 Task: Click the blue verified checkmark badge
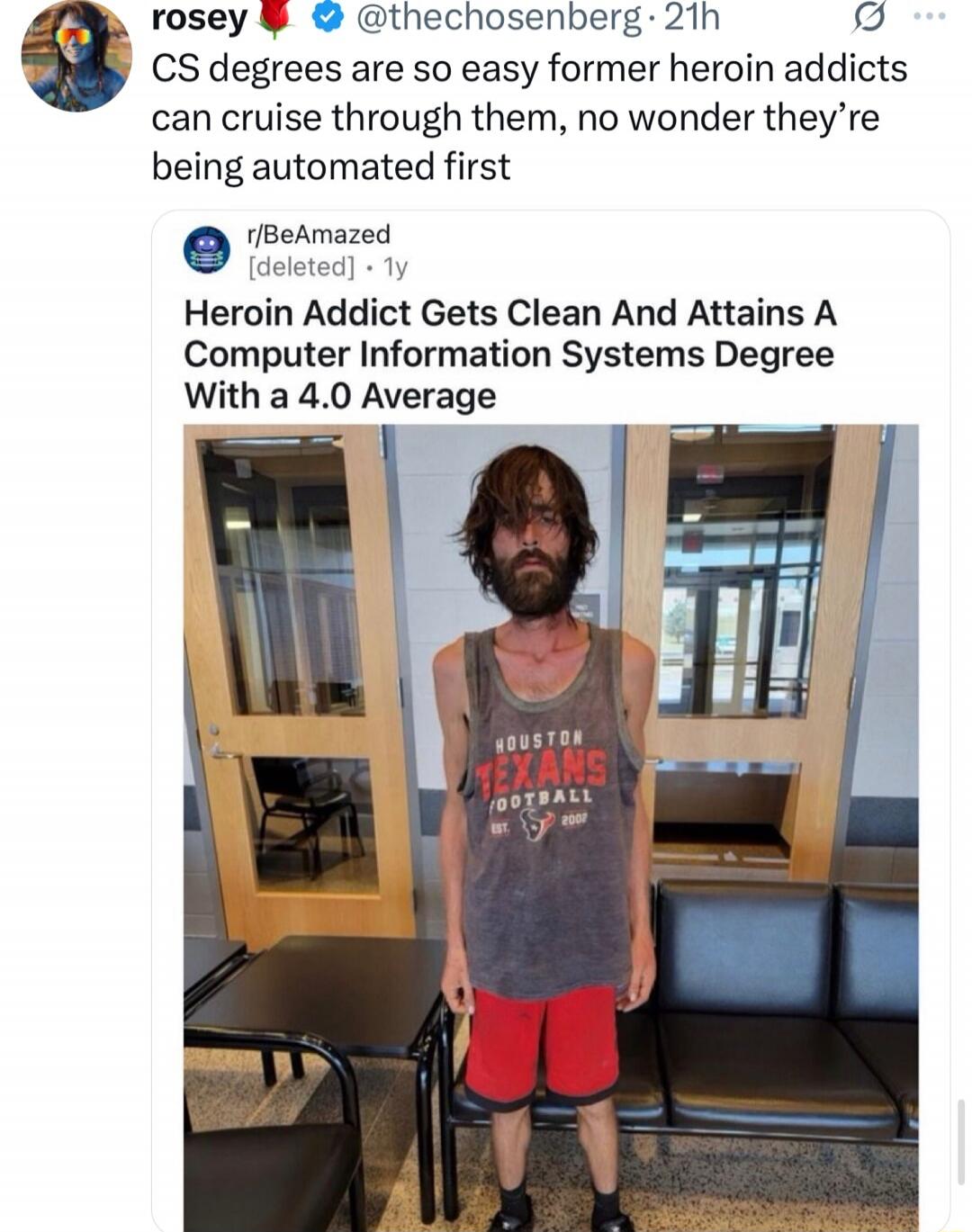point(328,18)
